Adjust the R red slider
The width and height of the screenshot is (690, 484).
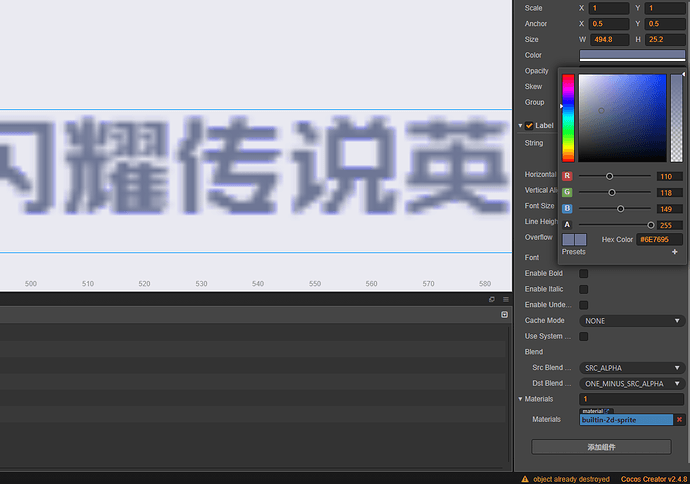615,176
